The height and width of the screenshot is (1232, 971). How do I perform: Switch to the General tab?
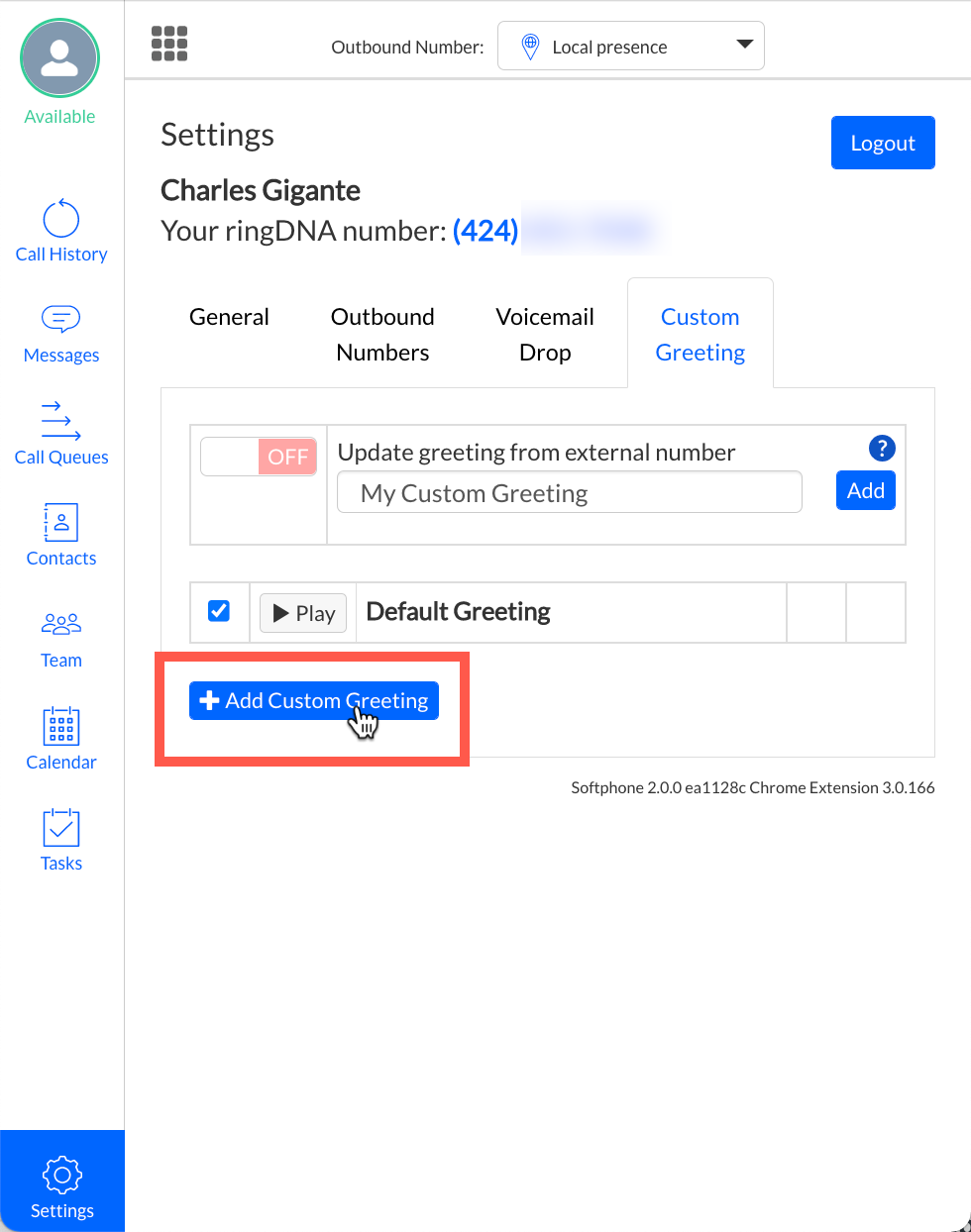click(x=229, y=317)
